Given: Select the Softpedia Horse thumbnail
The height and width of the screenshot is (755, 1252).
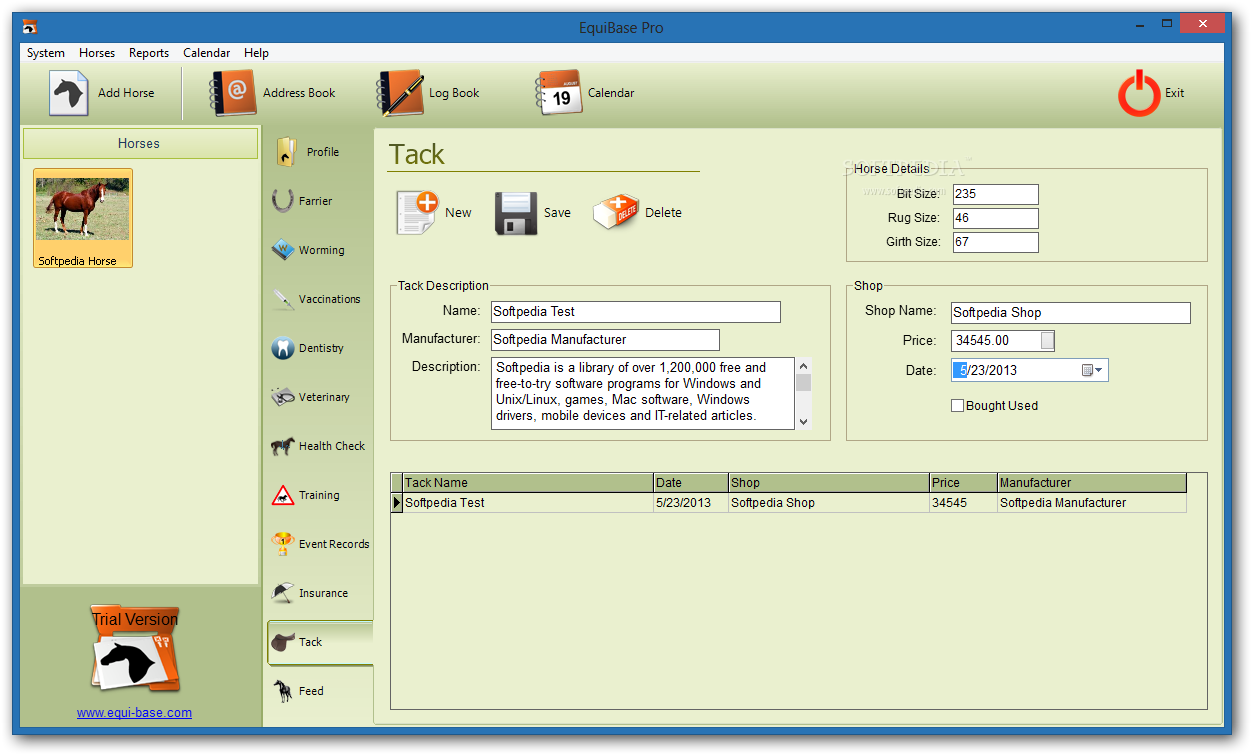Looking at the screenshot, I should pyautogui.click(x=83, y=218).
